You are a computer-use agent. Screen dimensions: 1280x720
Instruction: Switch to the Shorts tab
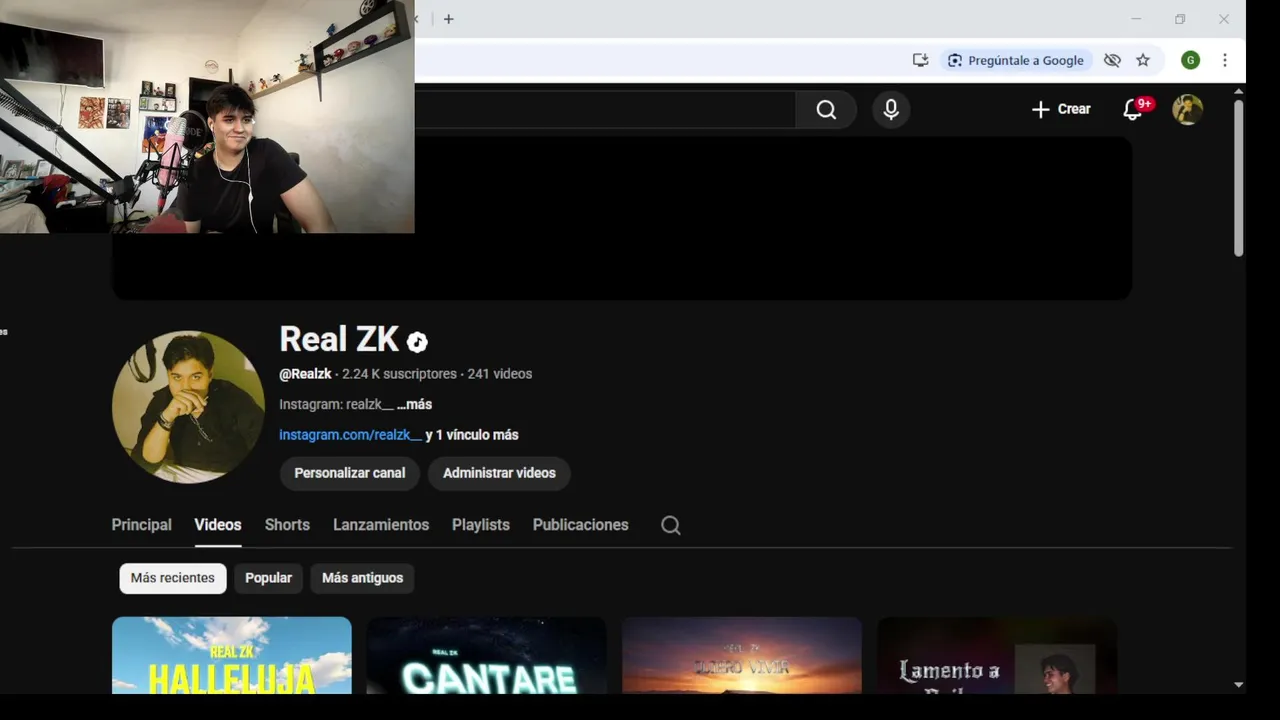pyautogui.click(x=287, y=525)
